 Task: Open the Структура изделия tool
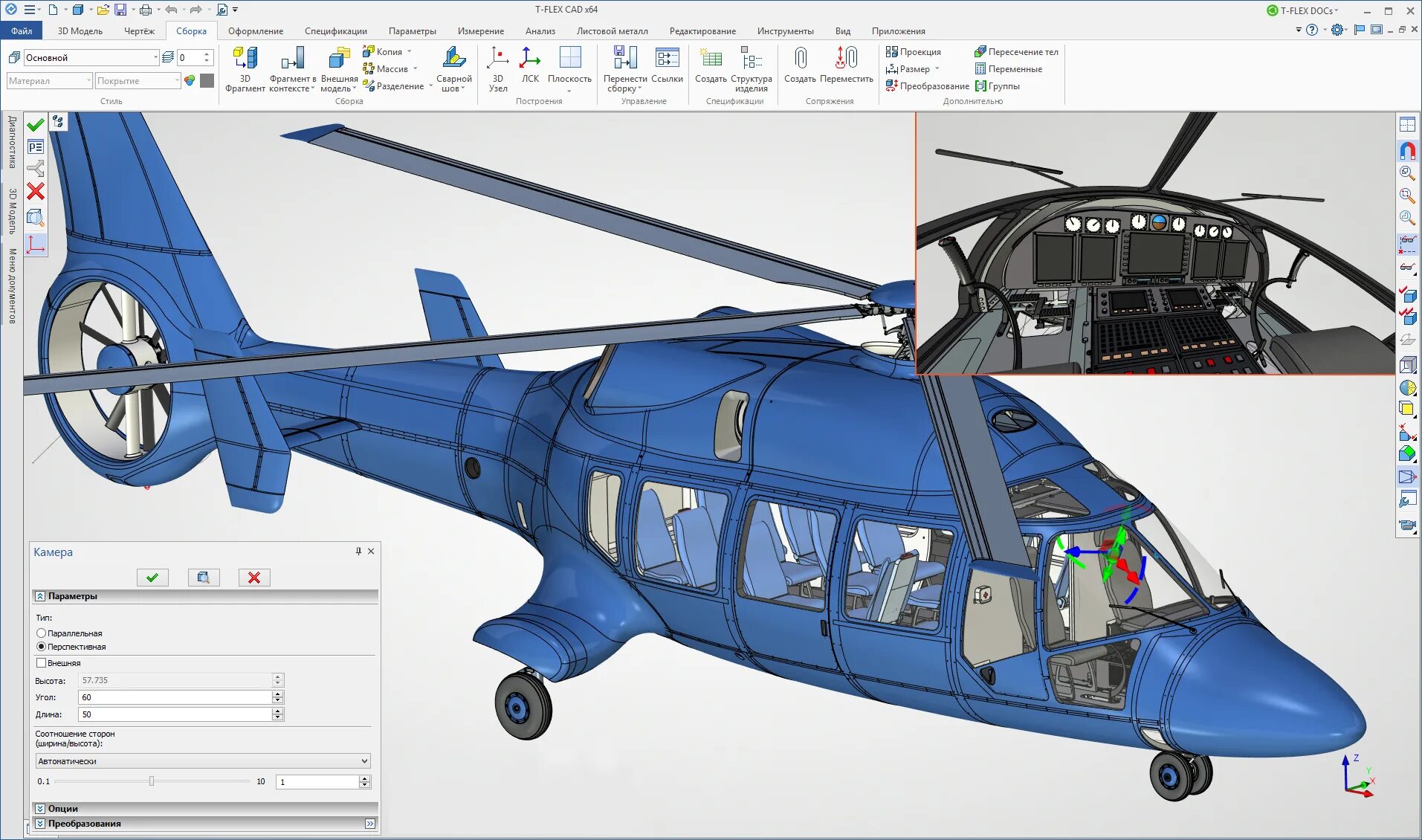[751, 59]
